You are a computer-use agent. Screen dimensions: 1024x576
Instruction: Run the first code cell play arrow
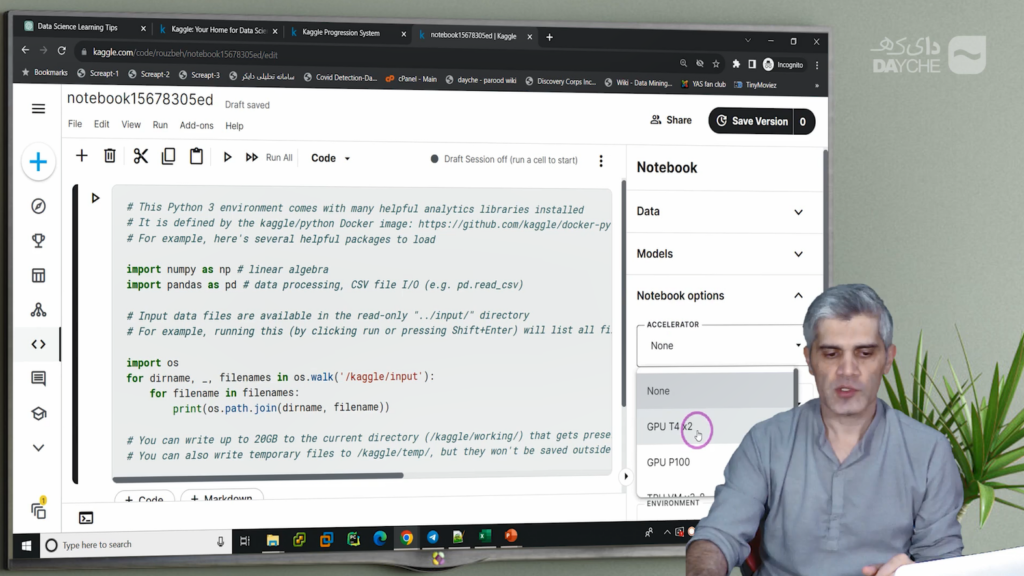pos(95,198)
